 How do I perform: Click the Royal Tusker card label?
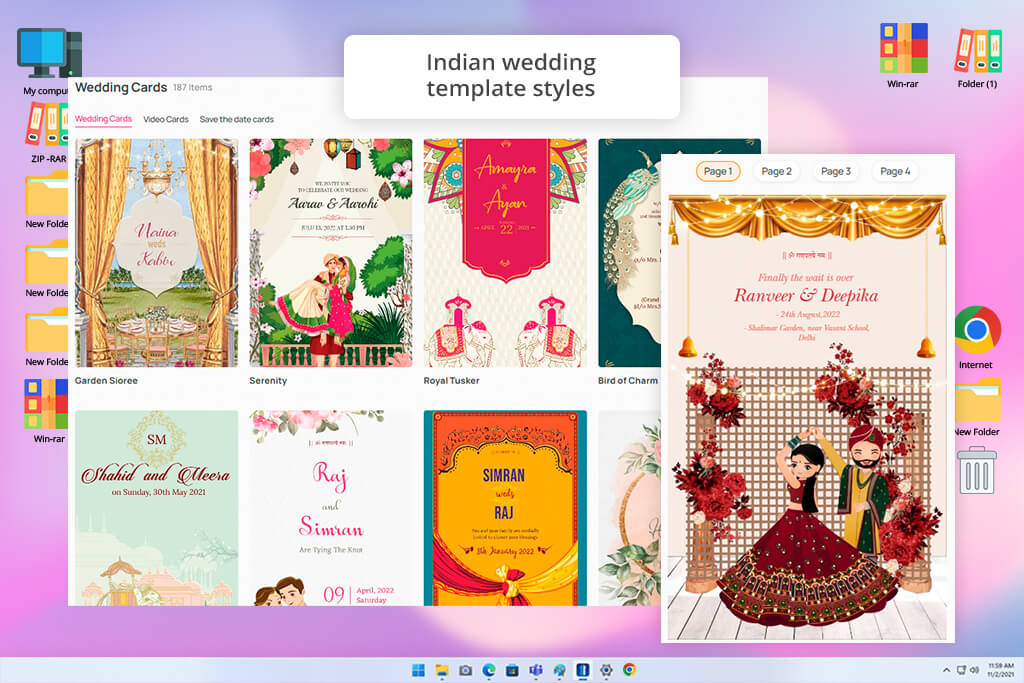point(452,381)
